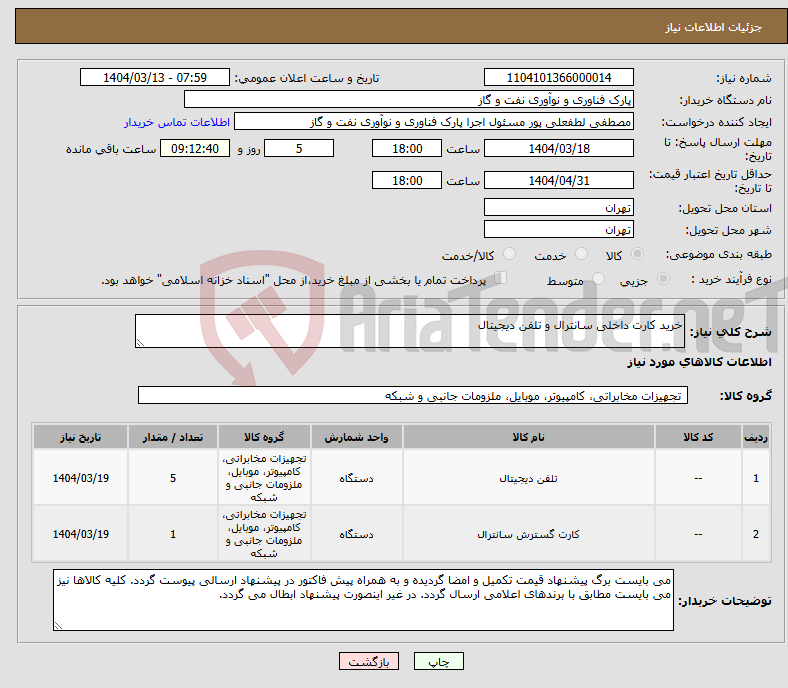Click the توضیحات خریدار notes textarea
Viewport: 788px width, 688px height.
point(363,600)
